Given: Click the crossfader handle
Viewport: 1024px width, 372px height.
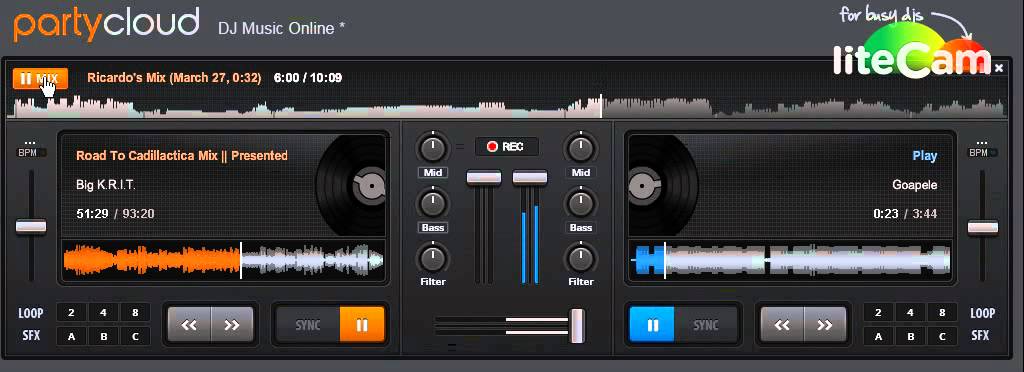Looking at the screenshot, I should tap(577, 326).
